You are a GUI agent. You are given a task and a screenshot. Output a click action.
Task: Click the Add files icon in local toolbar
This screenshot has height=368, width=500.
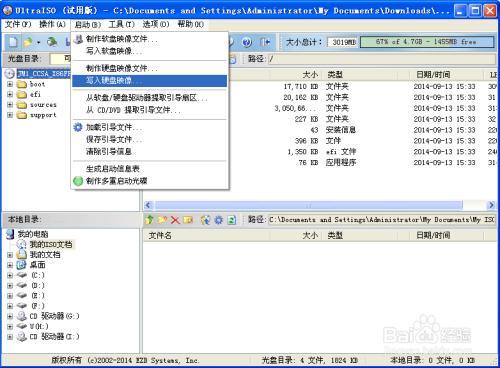click(205, 220)
